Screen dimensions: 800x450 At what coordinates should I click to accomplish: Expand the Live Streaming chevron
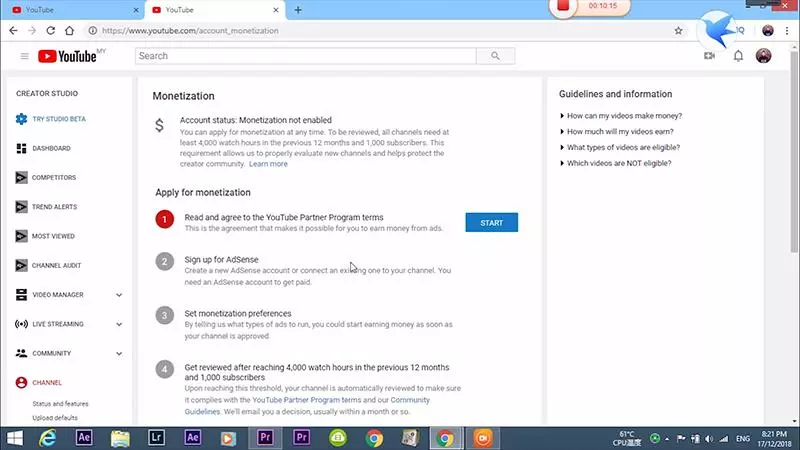(119, 324)
